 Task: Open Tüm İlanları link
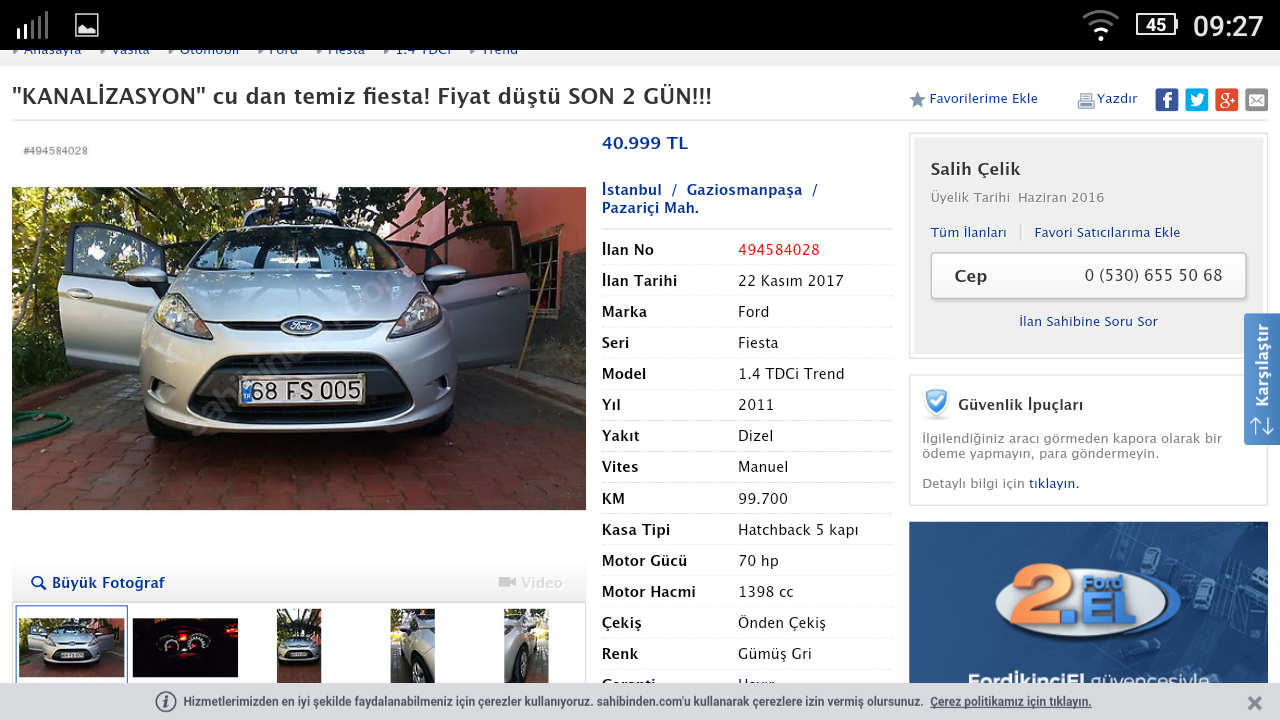point(968,232)
